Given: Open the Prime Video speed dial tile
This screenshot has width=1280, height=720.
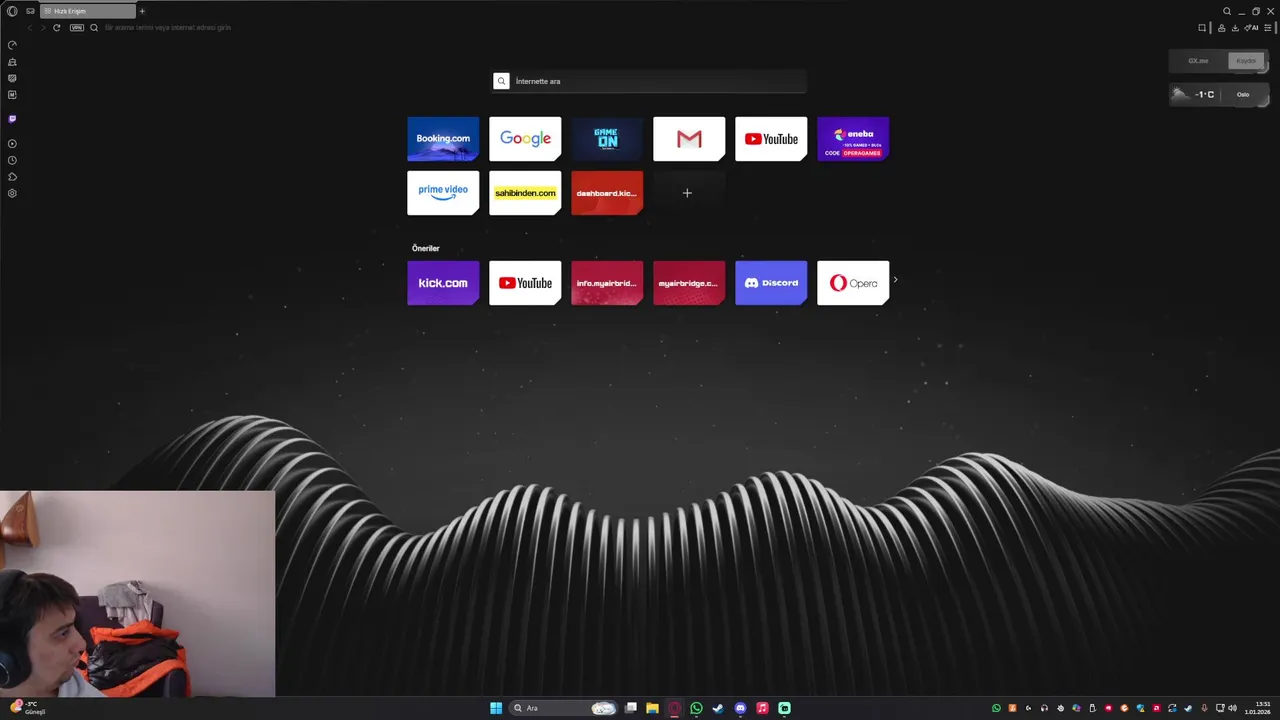Looking at the screenshot, I should pyautogui.click(x=443, y=193).
